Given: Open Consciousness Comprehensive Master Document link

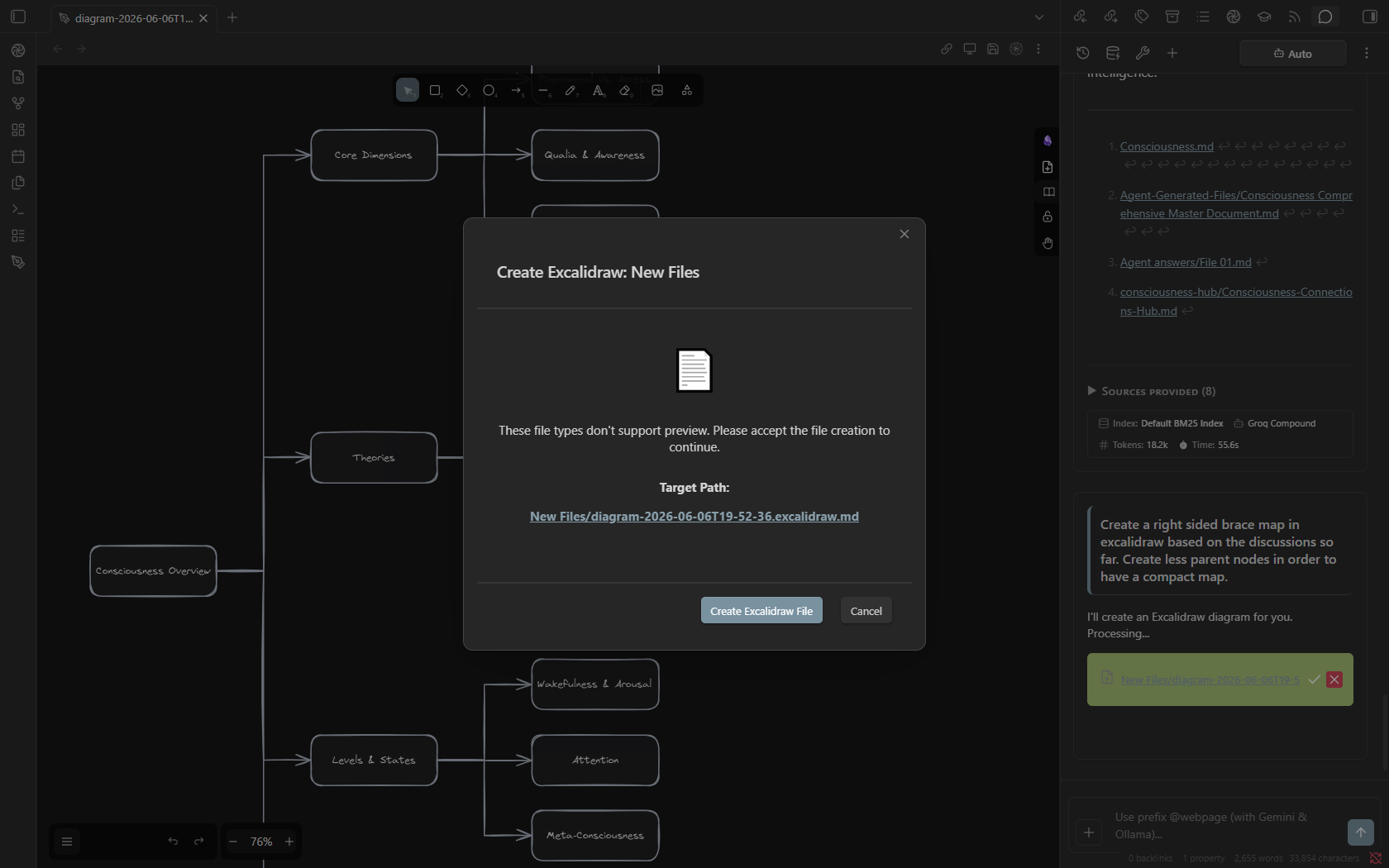Looking at the screenshot, I should (1236, 204).
